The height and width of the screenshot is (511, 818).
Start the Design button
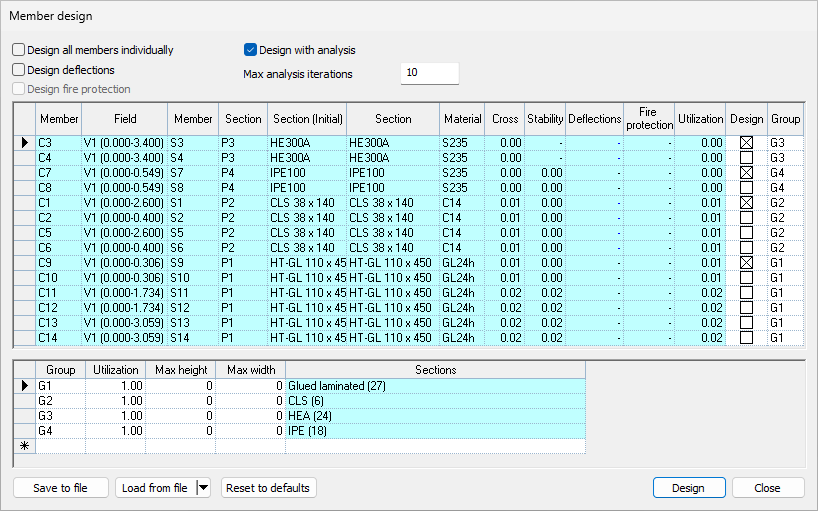click(689, 488)
